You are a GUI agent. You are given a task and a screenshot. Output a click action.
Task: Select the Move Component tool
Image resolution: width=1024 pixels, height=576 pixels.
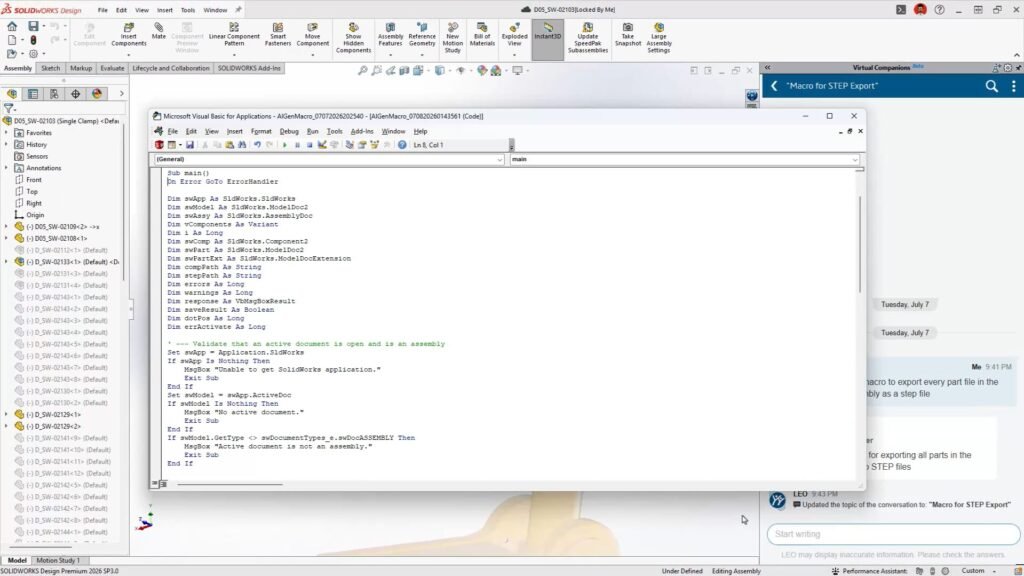pyautogui.click(x=312, y=35)
